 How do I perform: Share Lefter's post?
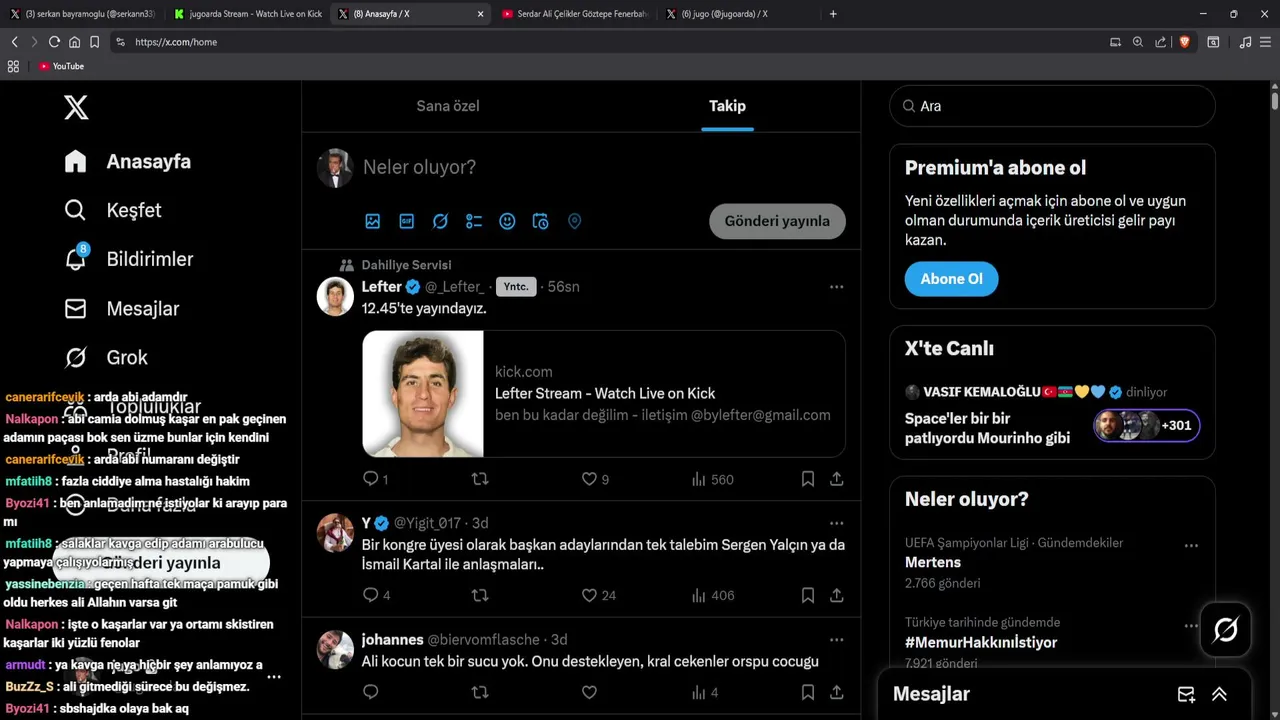pos(836,479)
